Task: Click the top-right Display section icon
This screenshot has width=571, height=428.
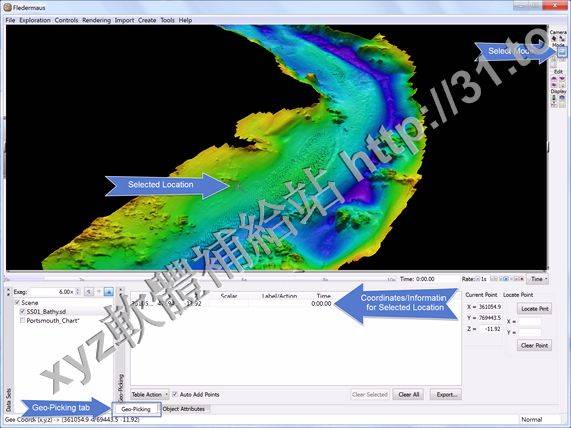Action: (x=562, y=98)
